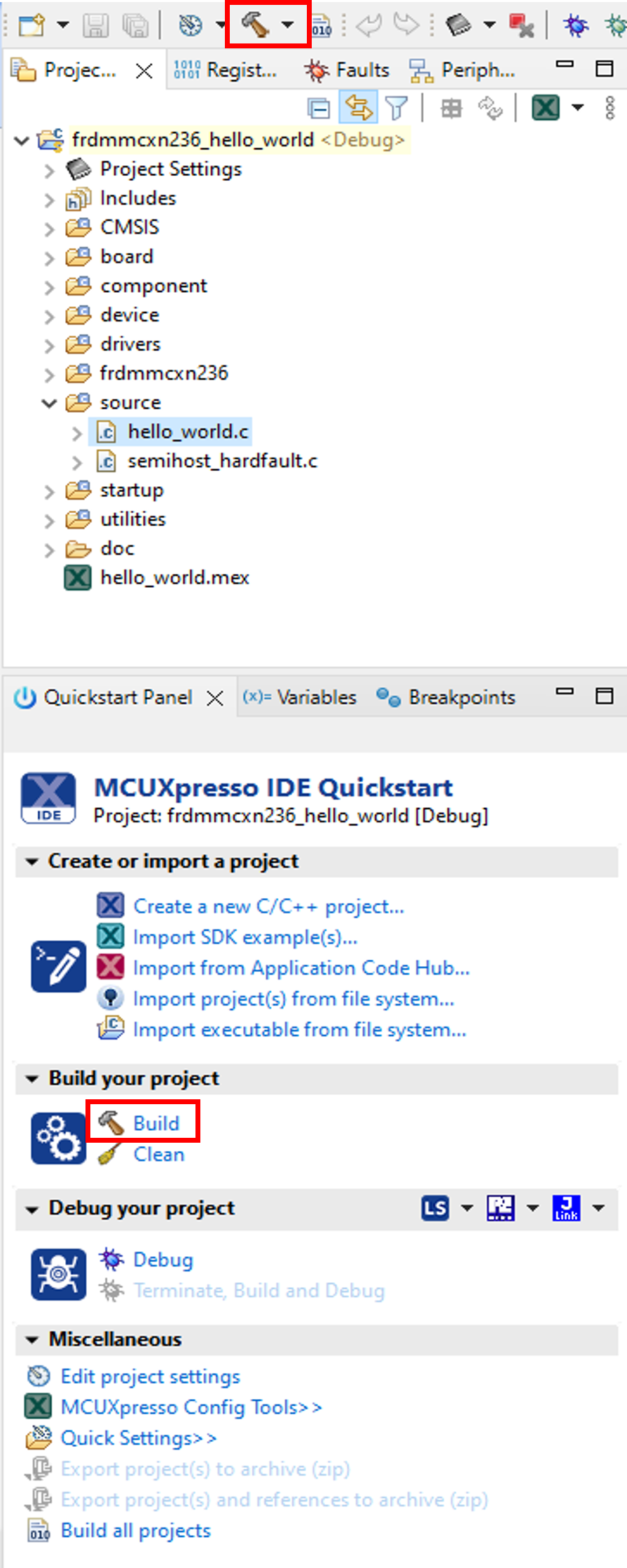Click the Collapse All icon in Project Explorer
The height and width of the screenshot is (1568, 627).
point(319,109)
